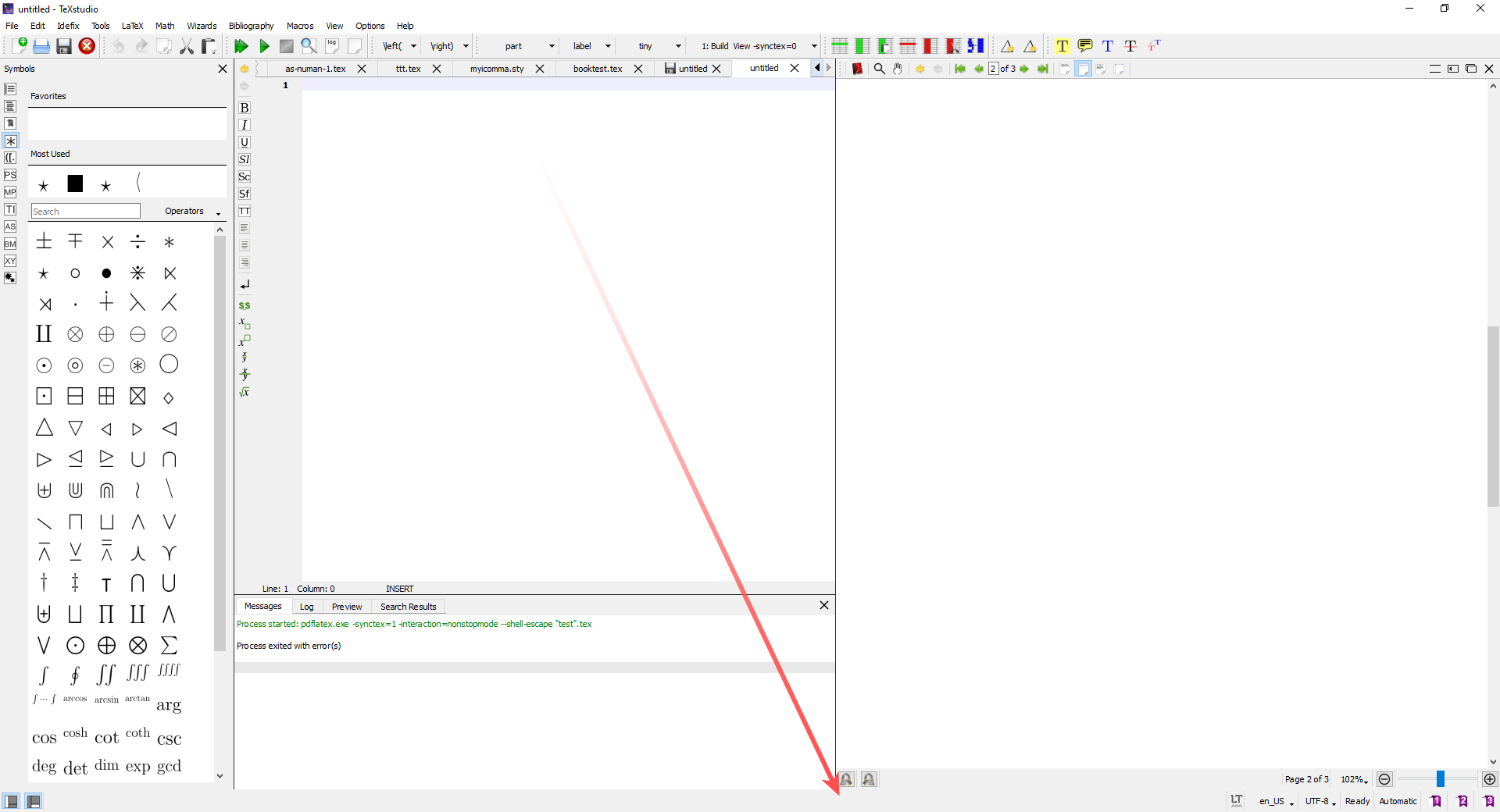Click the page number field in PDF viewer
This screenshot has height=812, width=1500.
point(993,69)
